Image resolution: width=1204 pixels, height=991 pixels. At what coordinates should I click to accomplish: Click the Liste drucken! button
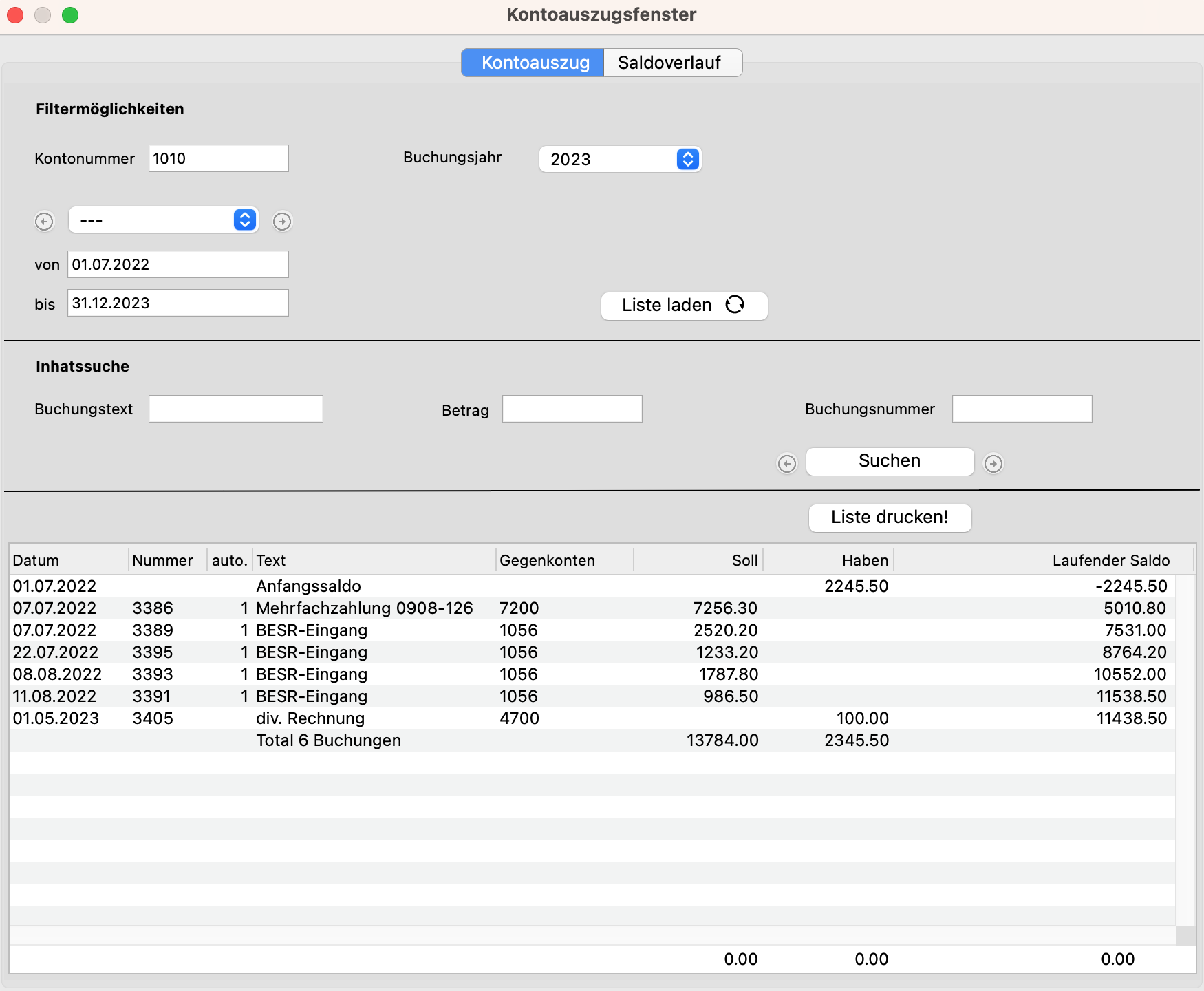(x=889, y=518)
